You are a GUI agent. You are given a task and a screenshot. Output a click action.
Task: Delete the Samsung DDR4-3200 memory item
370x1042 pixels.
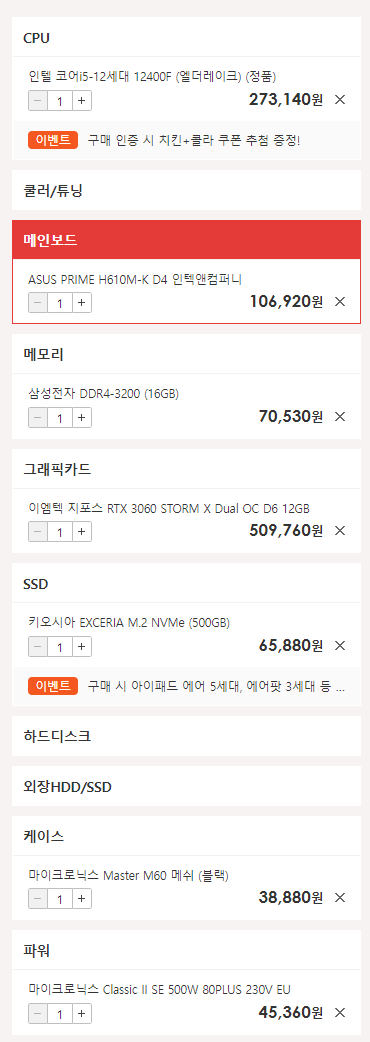point(340,417)
